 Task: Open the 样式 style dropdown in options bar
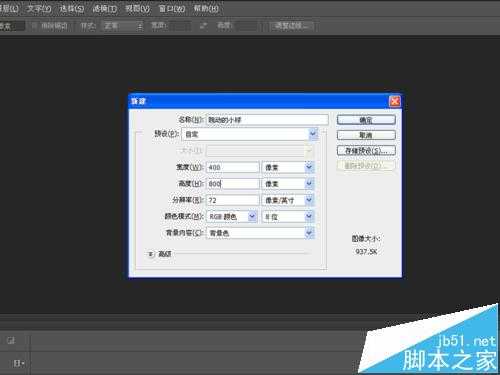click(122, 26)
